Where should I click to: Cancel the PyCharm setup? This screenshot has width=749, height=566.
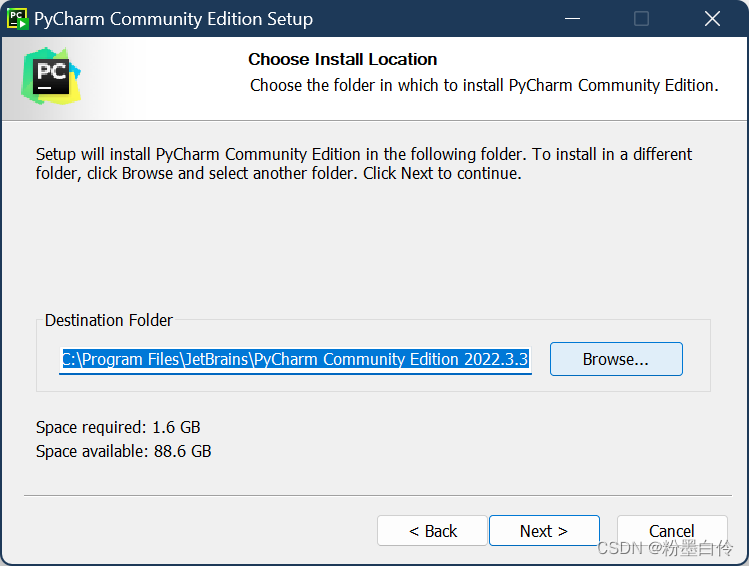(672, 531)
